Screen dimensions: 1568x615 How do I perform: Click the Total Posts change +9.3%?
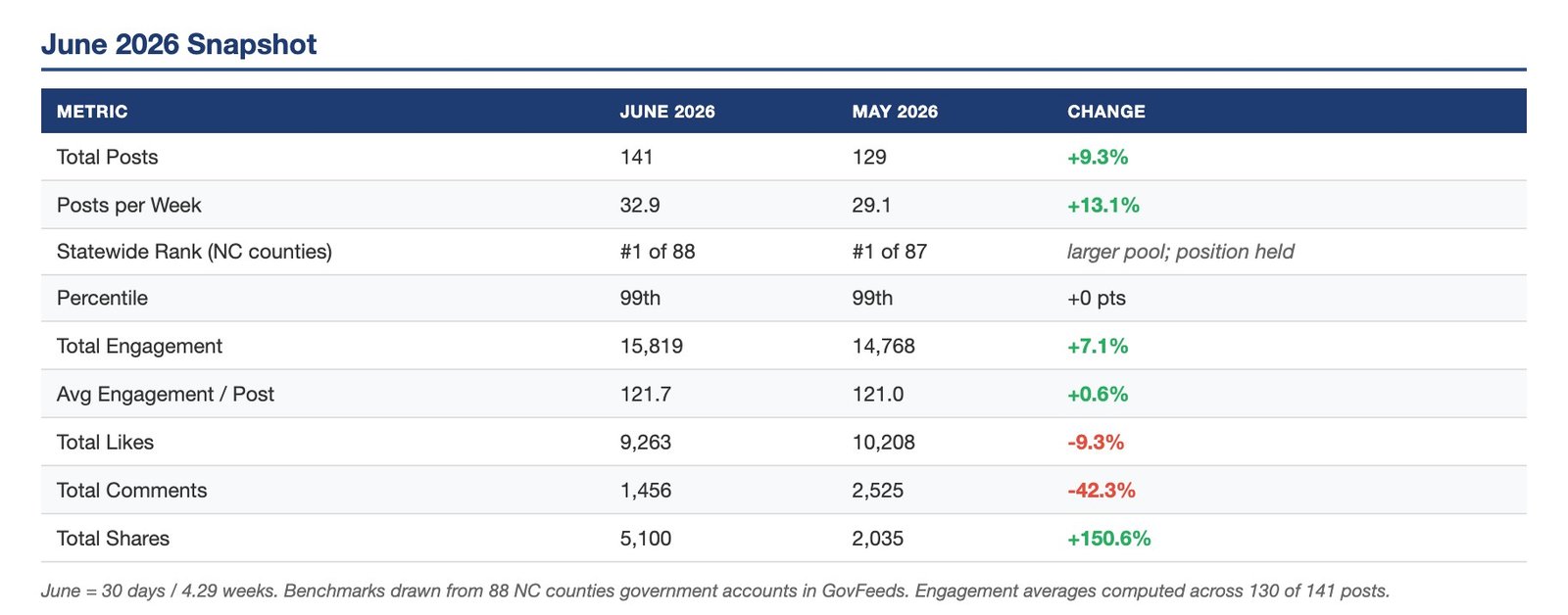point(1098,157)
